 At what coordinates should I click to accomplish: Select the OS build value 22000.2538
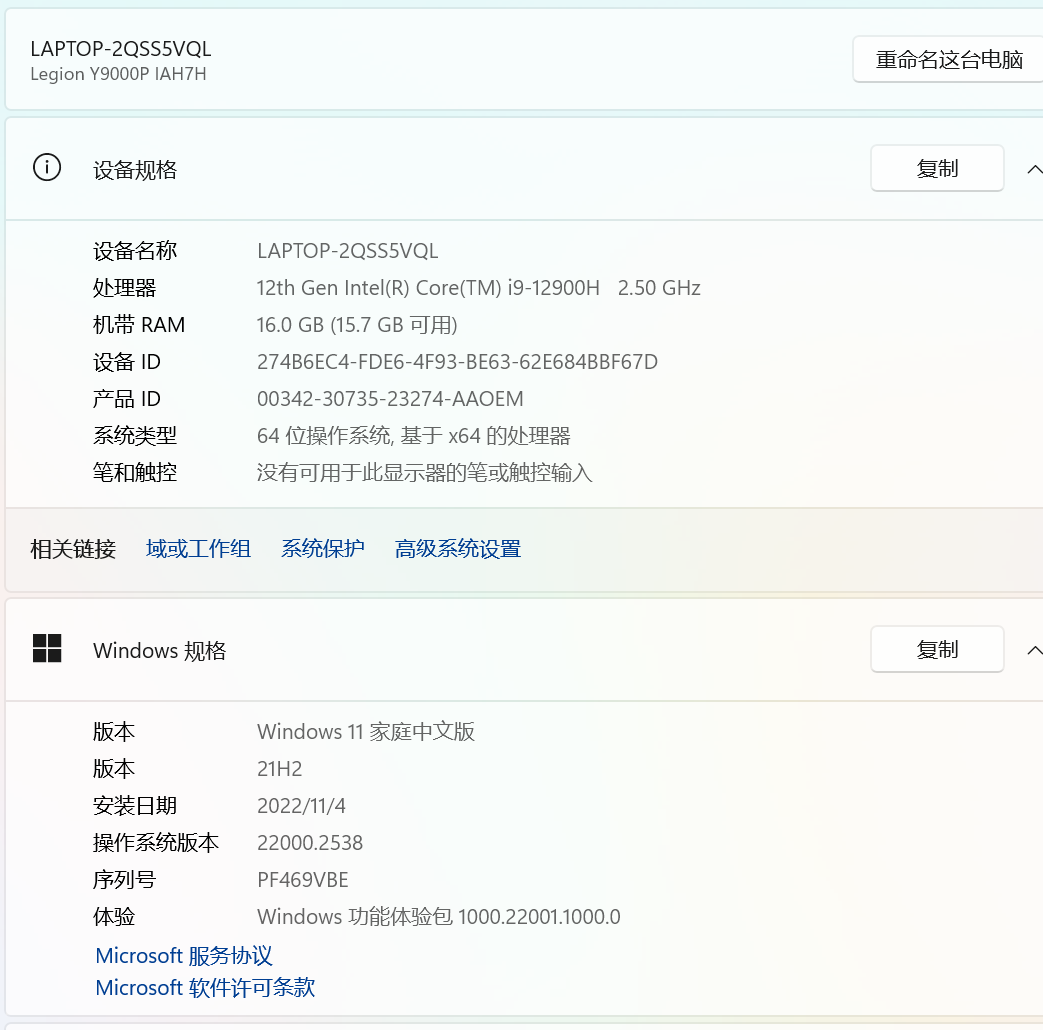310,843
